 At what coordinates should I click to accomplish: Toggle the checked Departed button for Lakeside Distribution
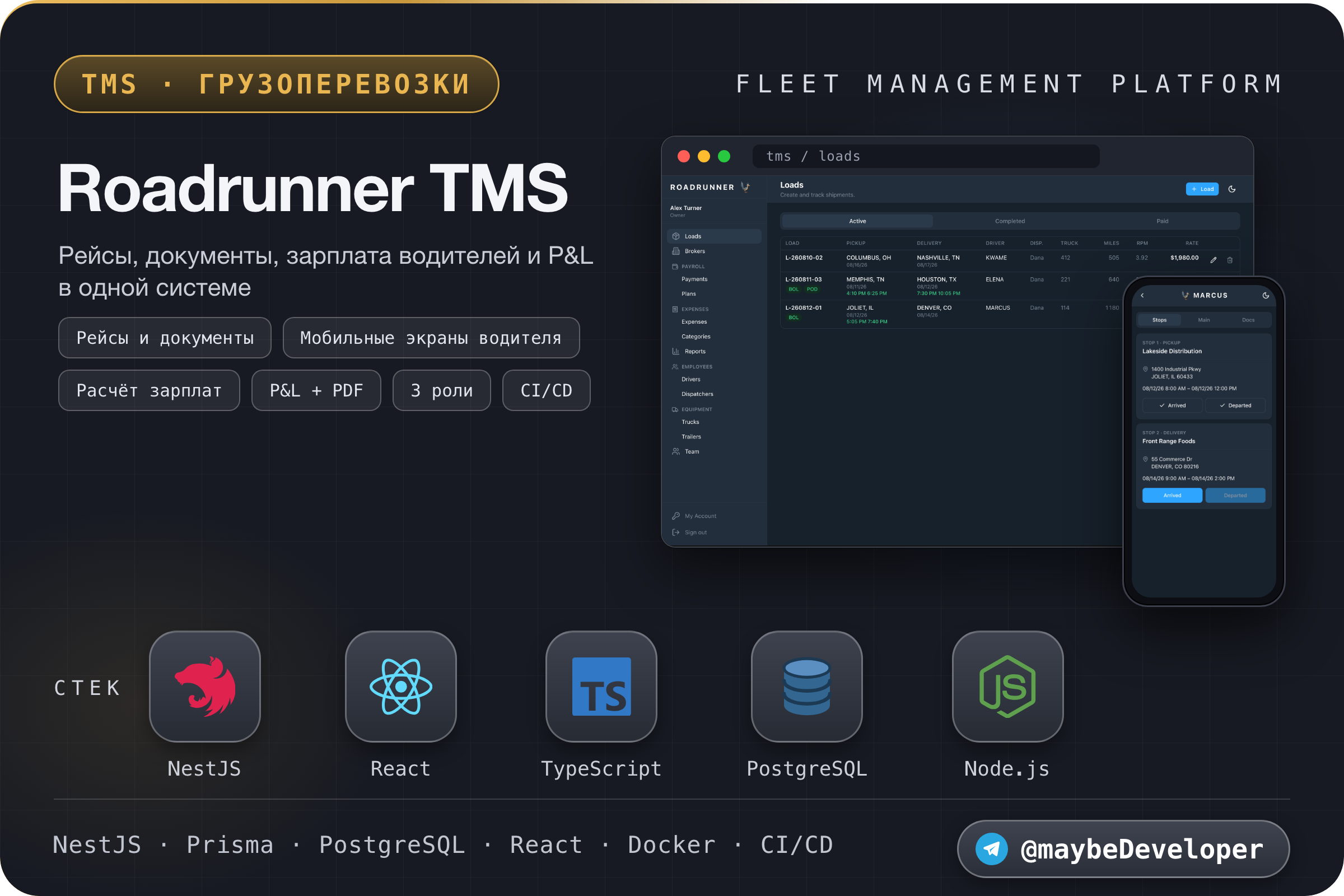point(1235,405)
